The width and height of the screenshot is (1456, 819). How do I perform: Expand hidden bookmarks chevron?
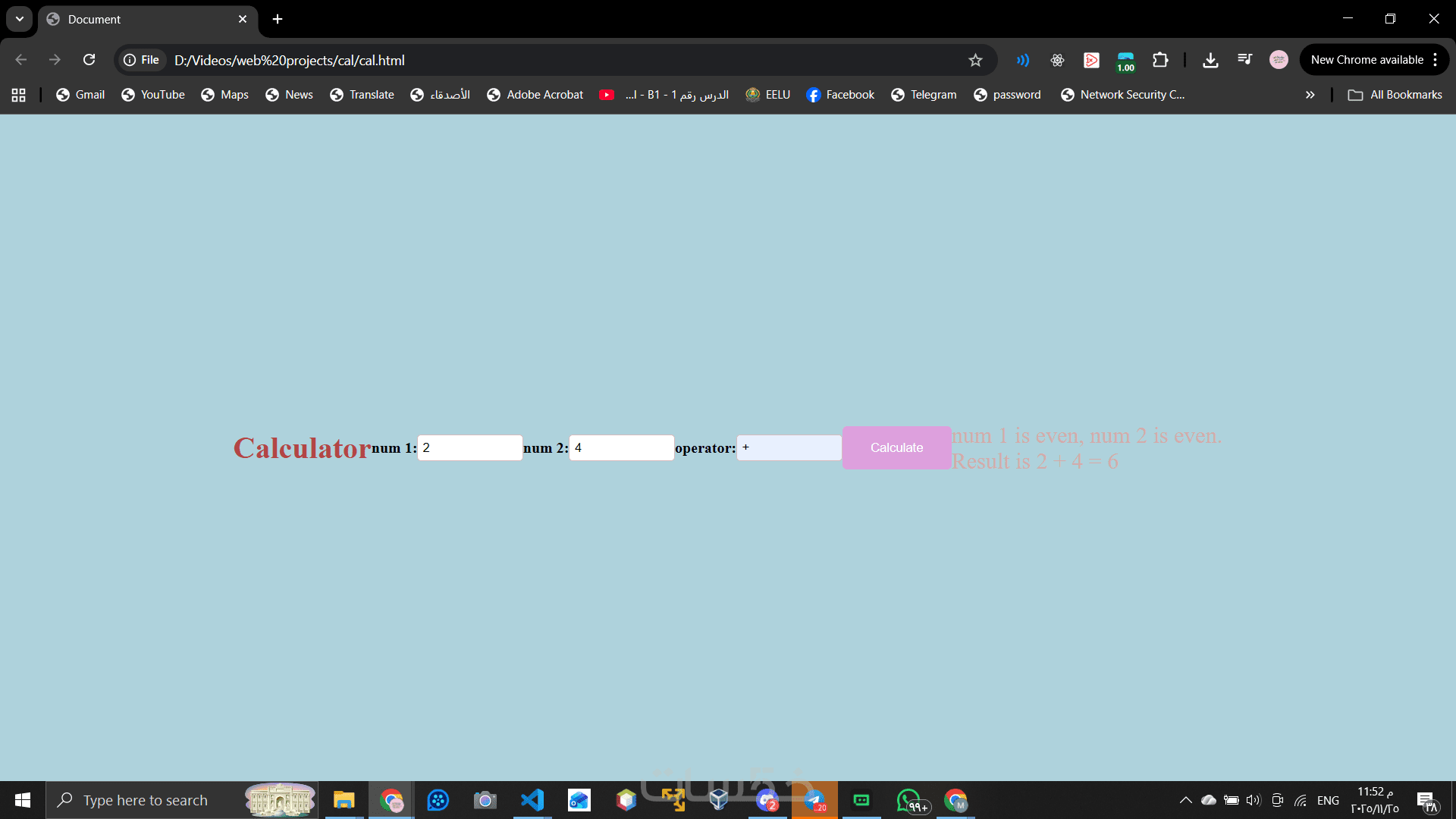pos(1310,95)
